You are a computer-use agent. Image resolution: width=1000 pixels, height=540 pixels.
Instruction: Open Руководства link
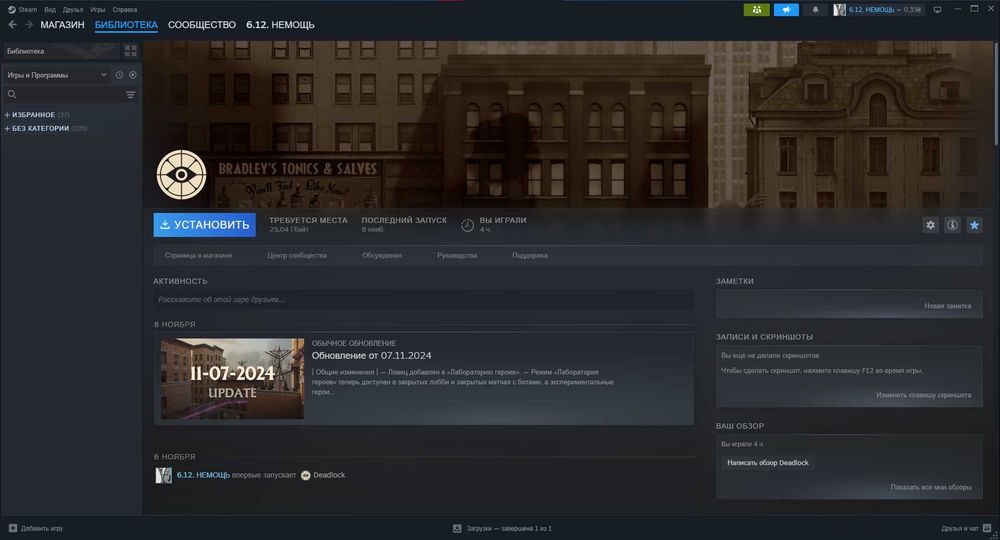pyautogui.click(x=457, y=255)
